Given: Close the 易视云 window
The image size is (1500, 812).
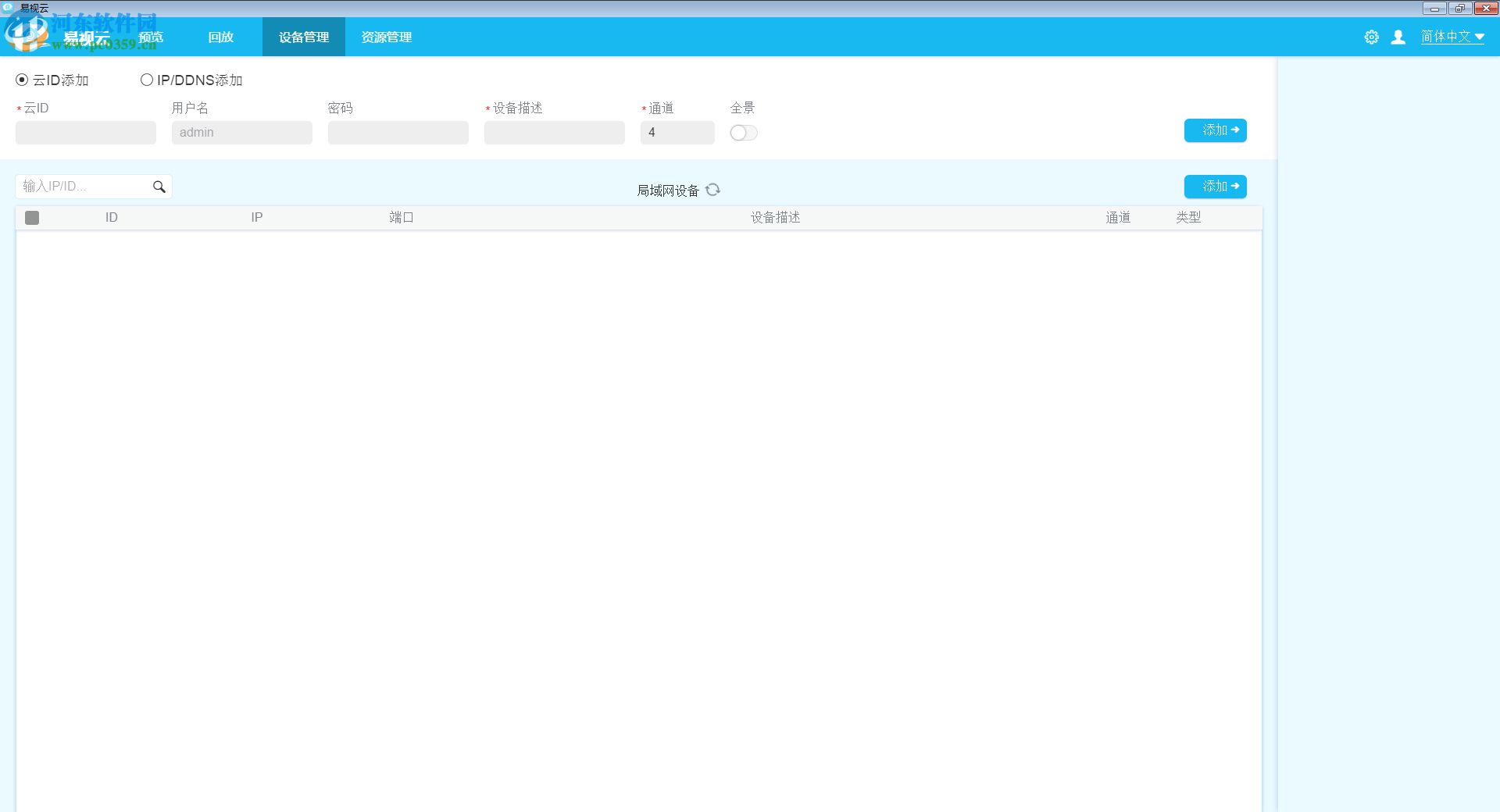Looking at the screenshot, I should pos(1485,9).
